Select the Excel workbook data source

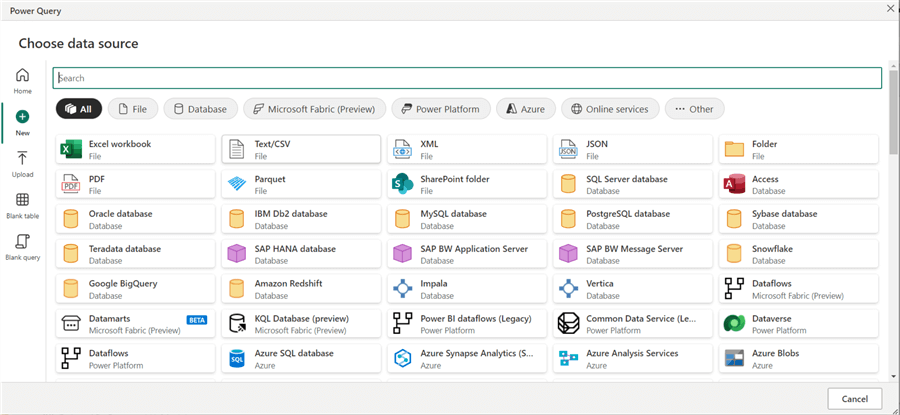pyautogui.click(x=135, y=149)
